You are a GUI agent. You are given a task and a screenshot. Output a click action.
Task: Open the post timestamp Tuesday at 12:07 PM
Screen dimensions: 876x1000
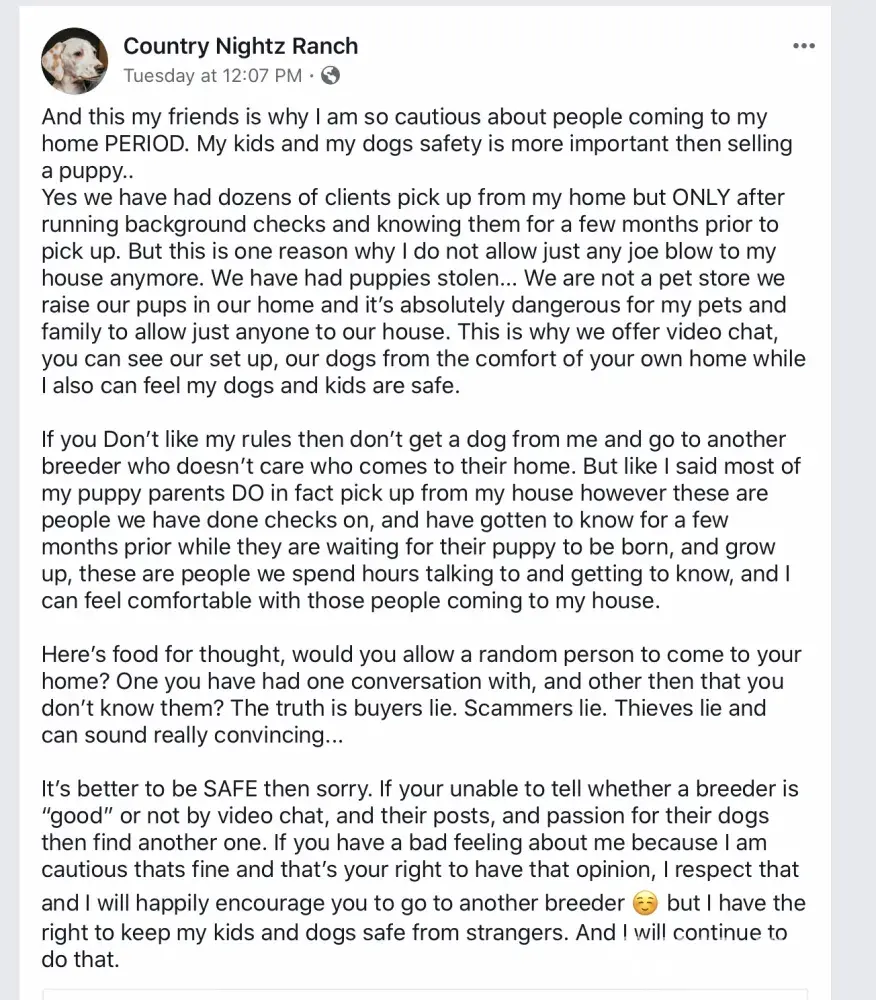pyautogui.click(x=212, y=75)
